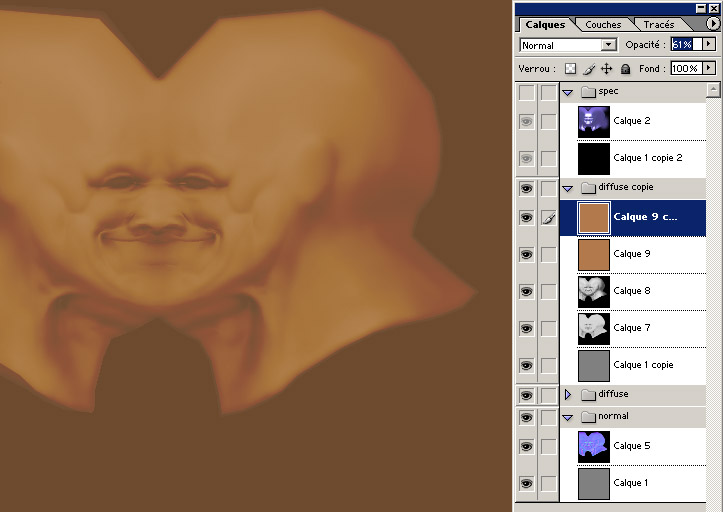The height and width of the screenshot is (512, 723).
Task: Open the Opacité slider arrow
Action: [x=709, y=44]
